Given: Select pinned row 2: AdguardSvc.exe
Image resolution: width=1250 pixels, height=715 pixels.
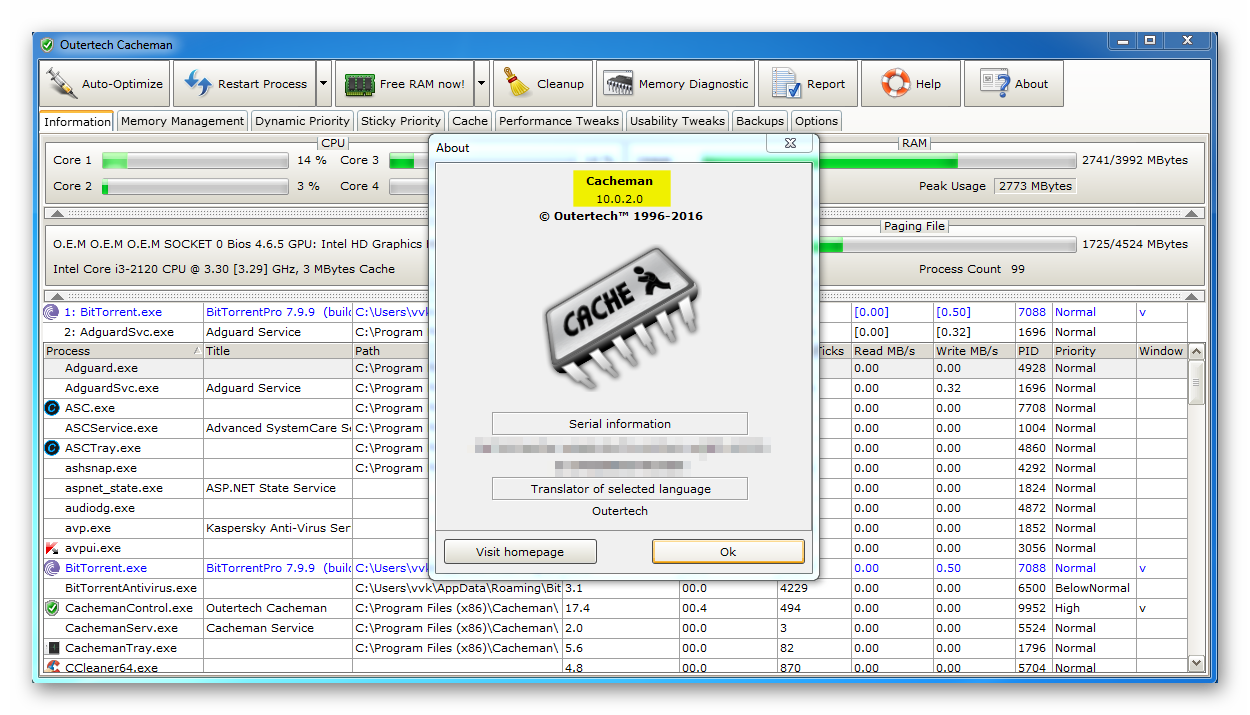Looking at the screenshot, I should click(615, 332).
